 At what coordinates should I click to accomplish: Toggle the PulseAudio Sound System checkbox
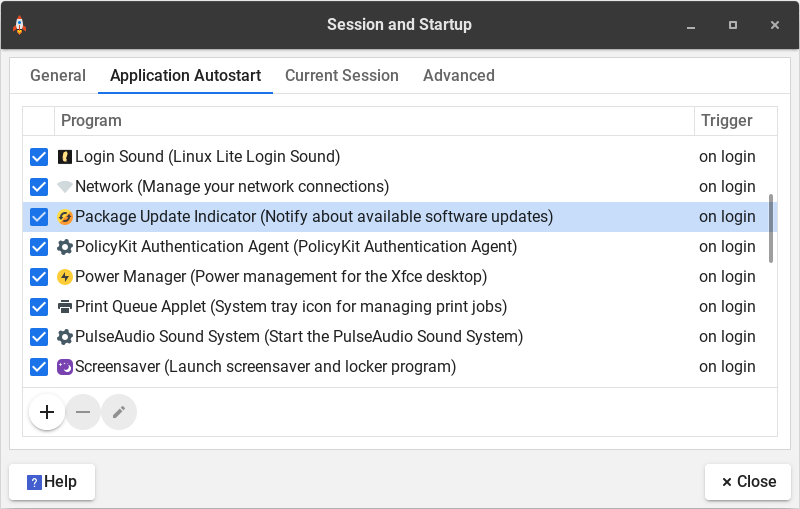[39, 337]
